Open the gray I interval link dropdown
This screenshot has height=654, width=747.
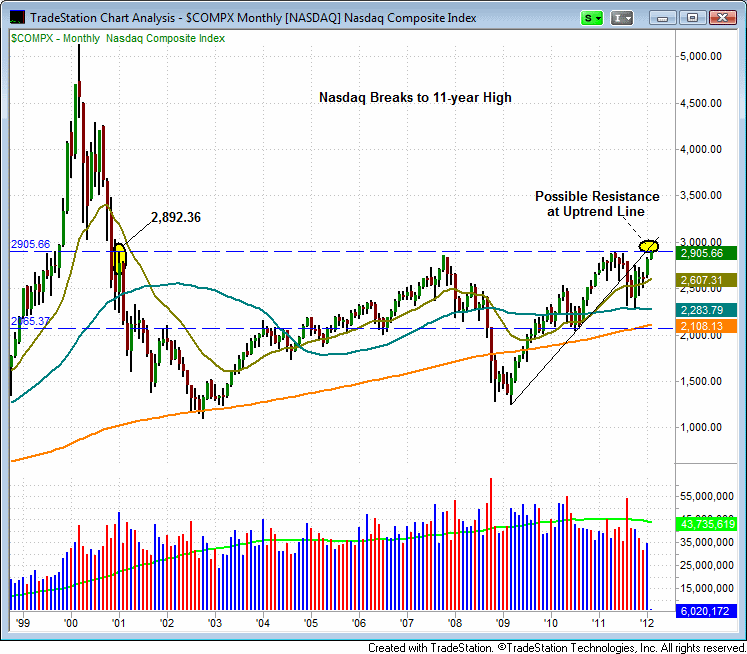622,18
